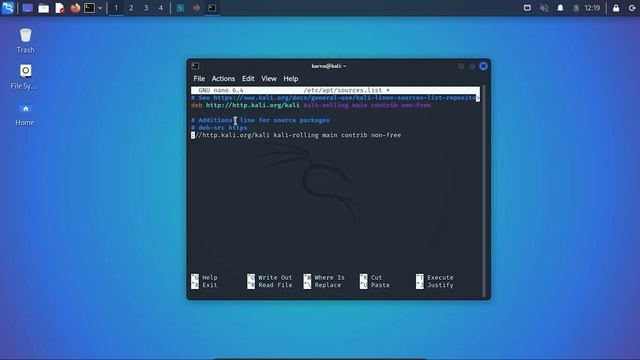
Task: Place cursor in '//http.kali.org/kali kali-rolling' line
Action: click(296, 135)
